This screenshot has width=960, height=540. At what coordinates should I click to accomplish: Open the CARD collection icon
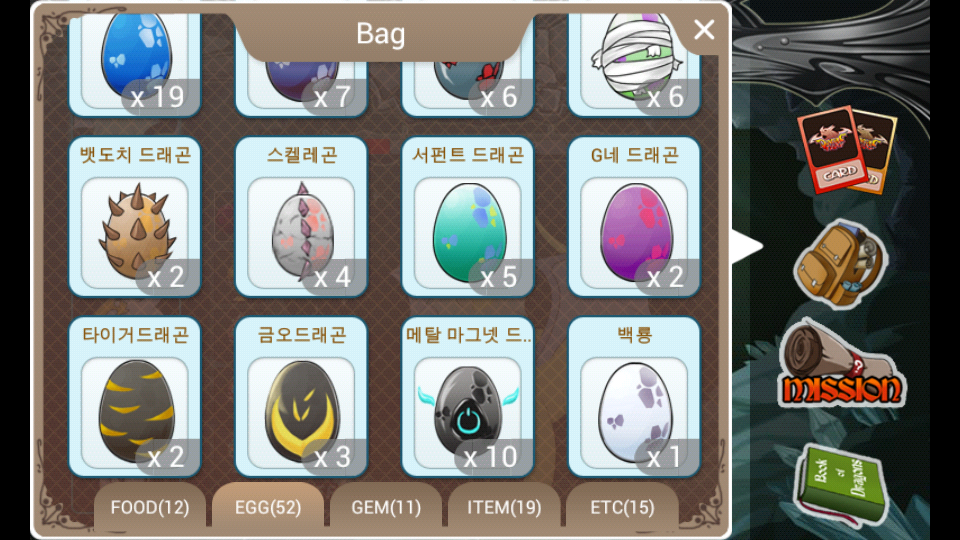(847, 149)
